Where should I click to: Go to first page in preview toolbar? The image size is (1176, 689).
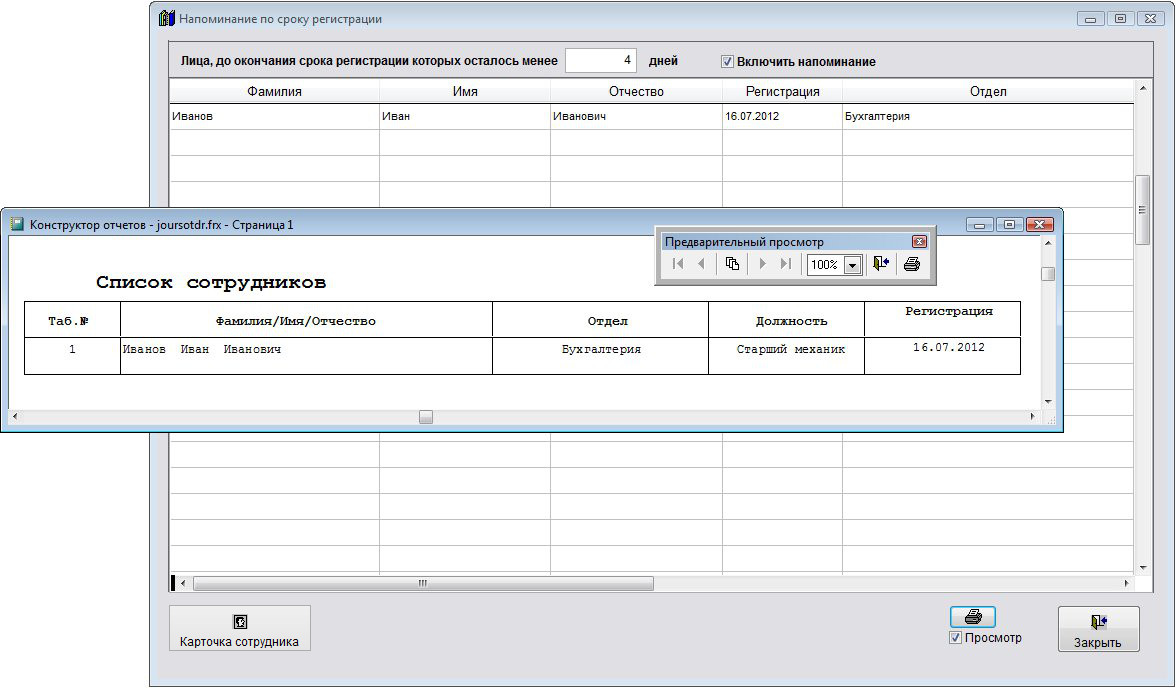point(678,264)
